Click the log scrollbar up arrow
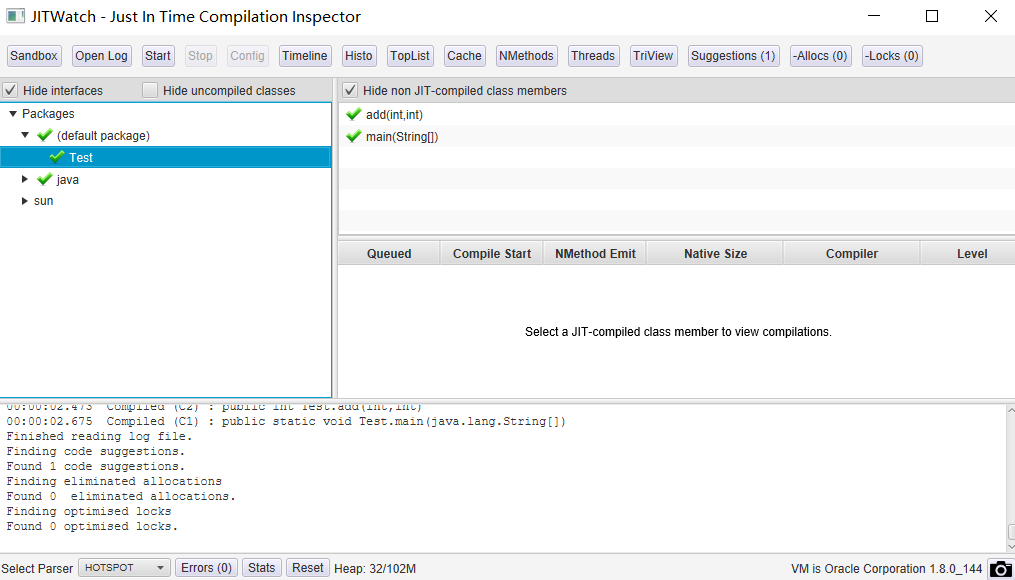The width and height of the screenshot is (1015, 580). coord(1011,409)
